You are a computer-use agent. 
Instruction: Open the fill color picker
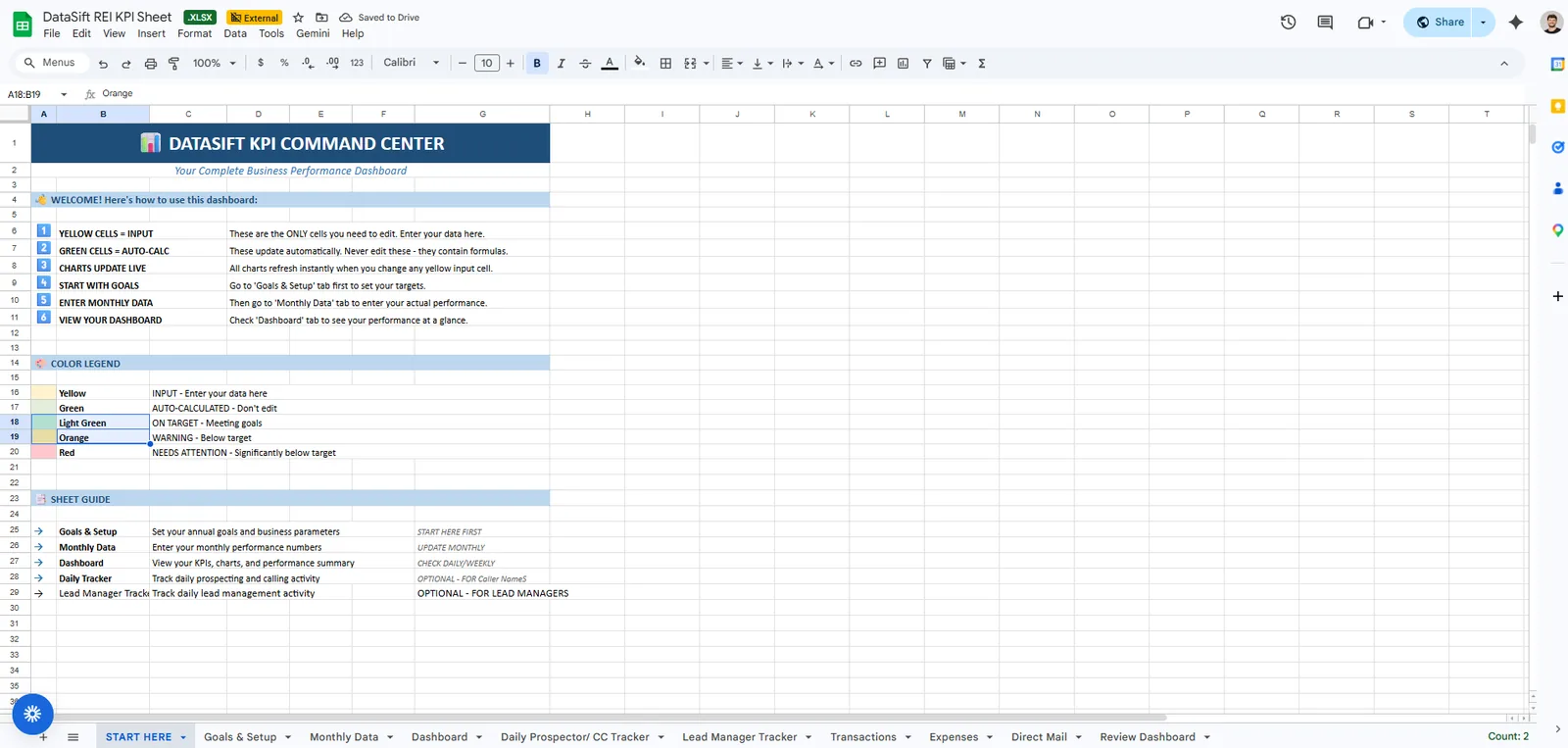coord(640,63)
